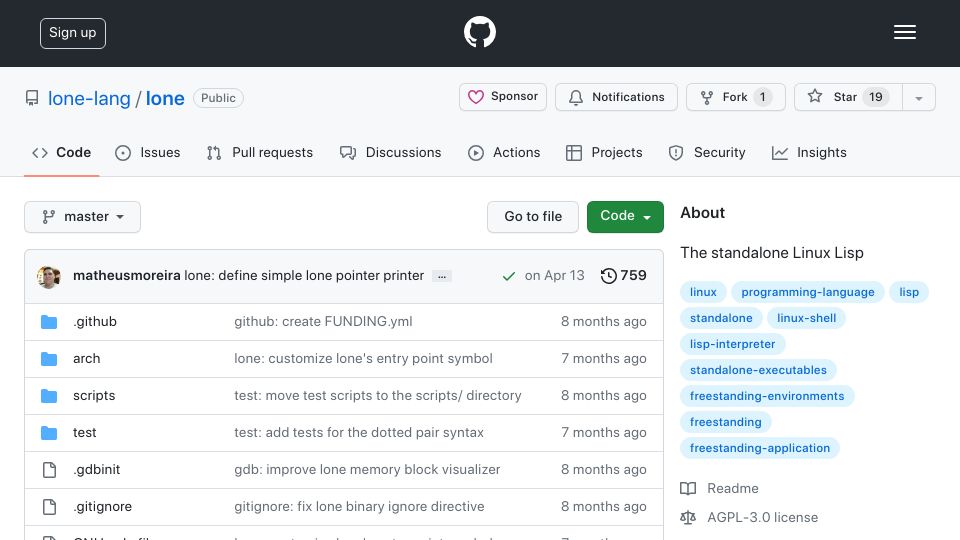Screen dimensions: 960x540
Task: Click the matheusmoreira author link
Action: (127, 276)
